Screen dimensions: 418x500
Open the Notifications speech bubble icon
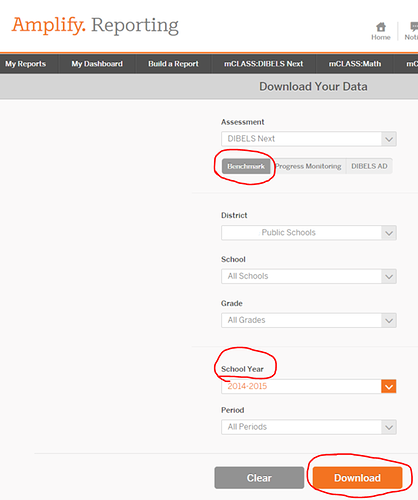(x=414, y=26)
